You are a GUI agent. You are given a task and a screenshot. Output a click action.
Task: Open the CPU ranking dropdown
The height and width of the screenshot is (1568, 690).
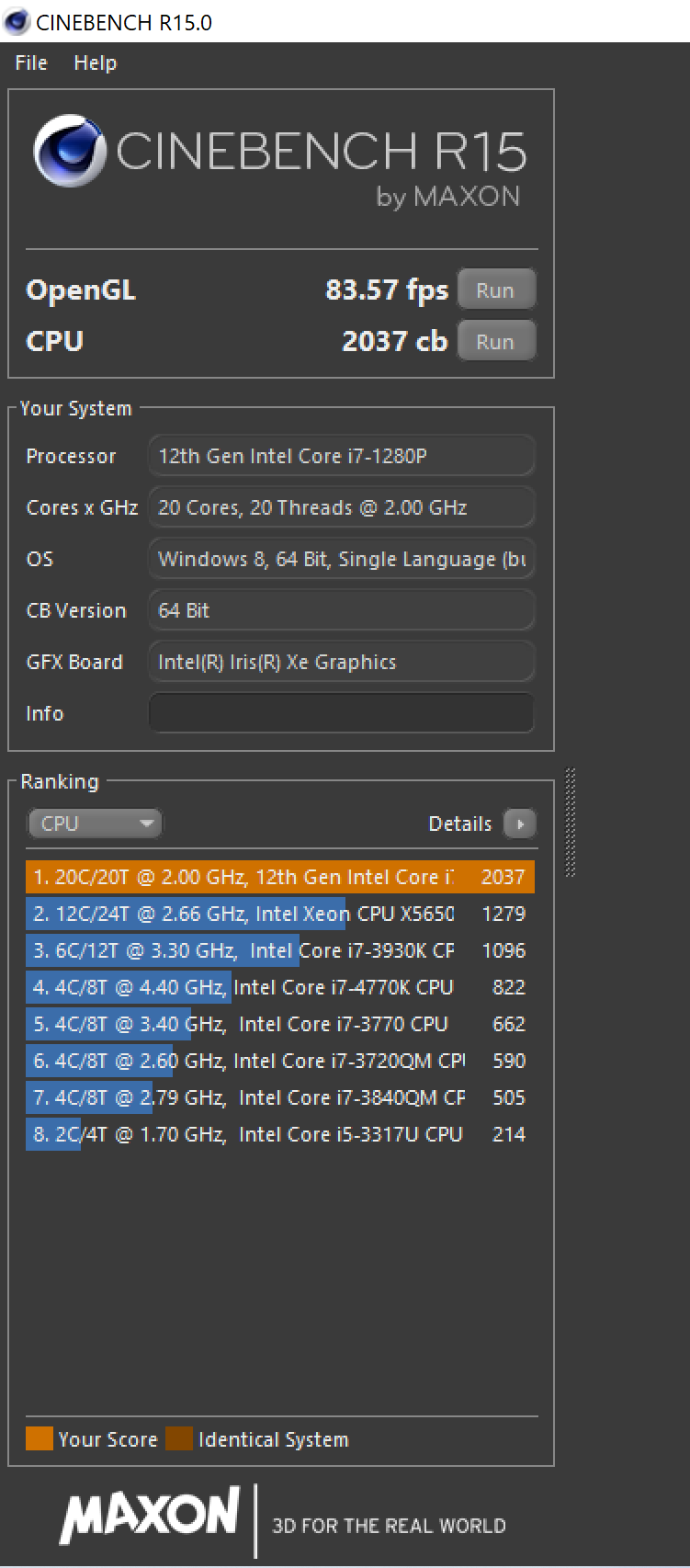pos(94,824)
